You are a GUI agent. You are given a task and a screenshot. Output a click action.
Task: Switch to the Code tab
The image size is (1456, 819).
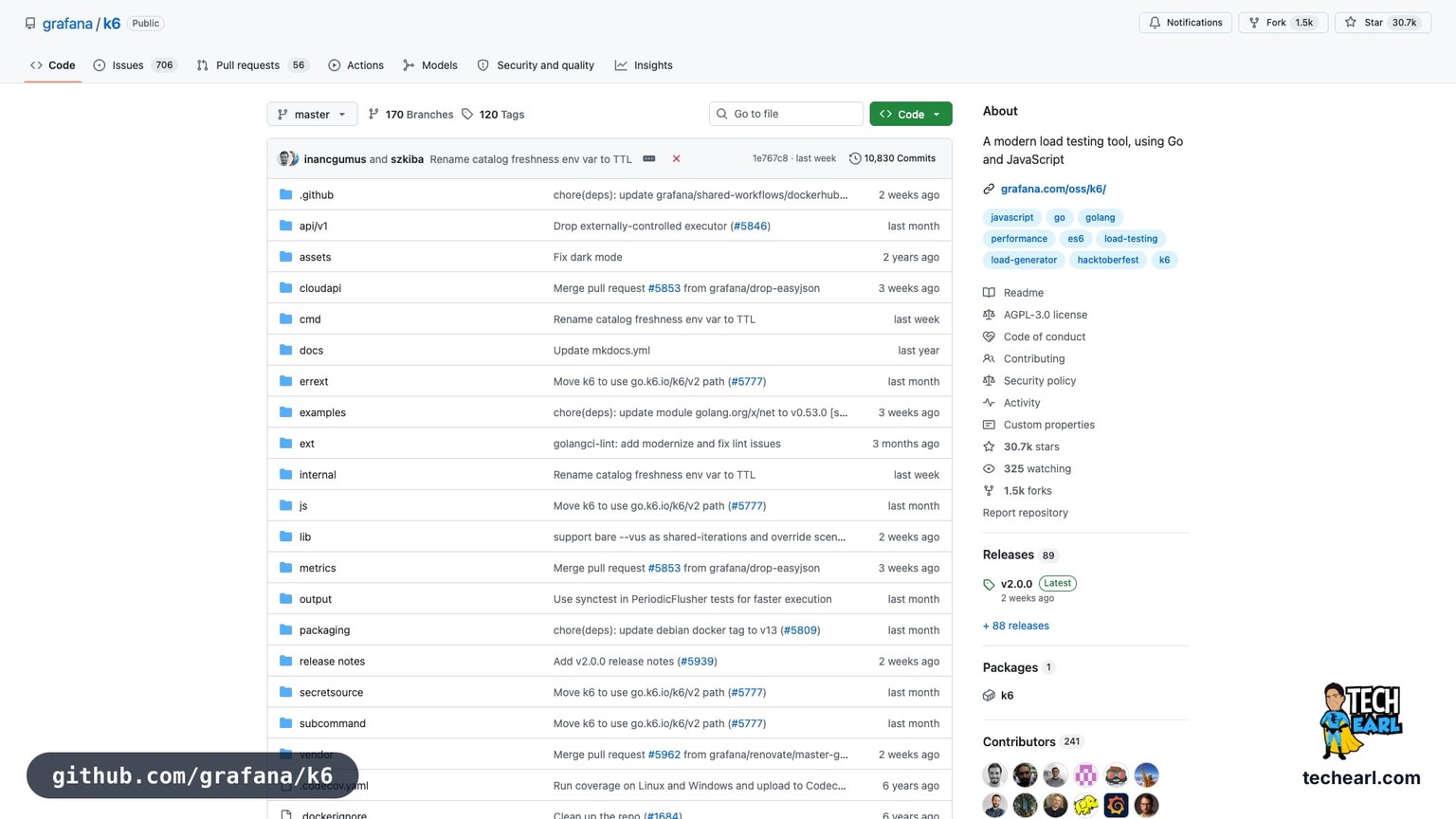(53, 65)
